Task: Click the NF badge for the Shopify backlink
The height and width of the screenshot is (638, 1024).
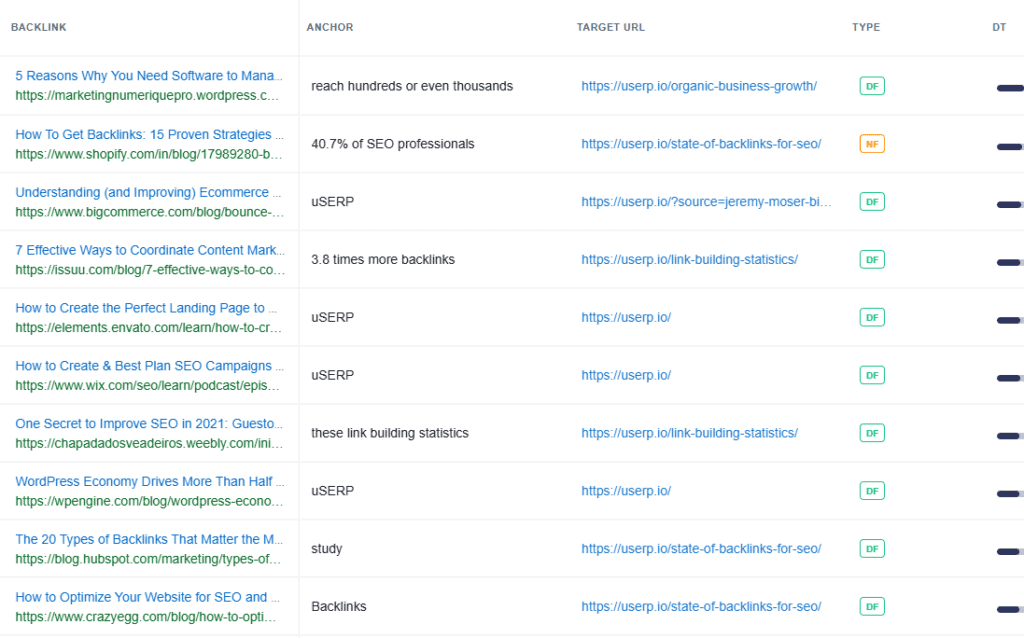Action: (x=872, y=144)
